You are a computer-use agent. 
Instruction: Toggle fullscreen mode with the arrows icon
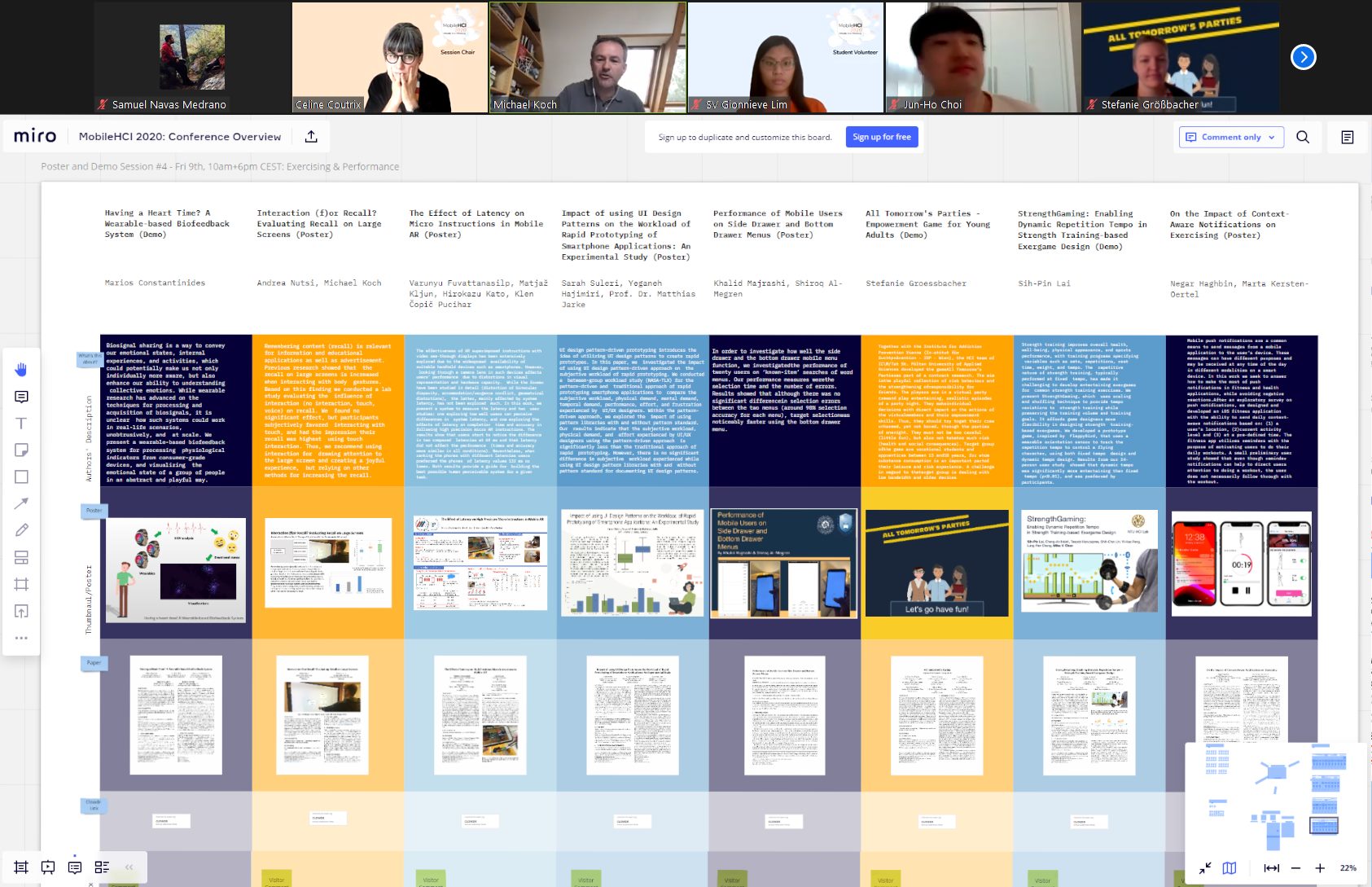(x=1205, y=868)
